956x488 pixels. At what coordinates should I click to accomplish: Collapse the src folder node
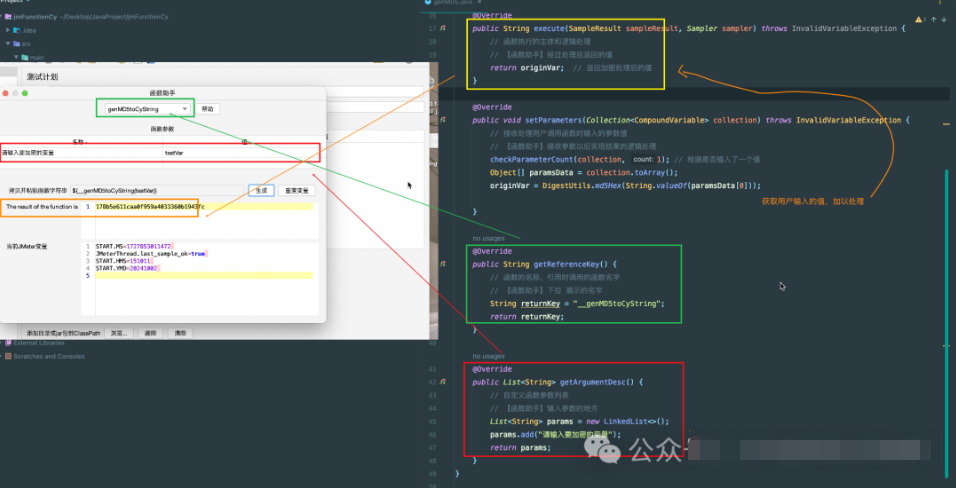point(8,44)
